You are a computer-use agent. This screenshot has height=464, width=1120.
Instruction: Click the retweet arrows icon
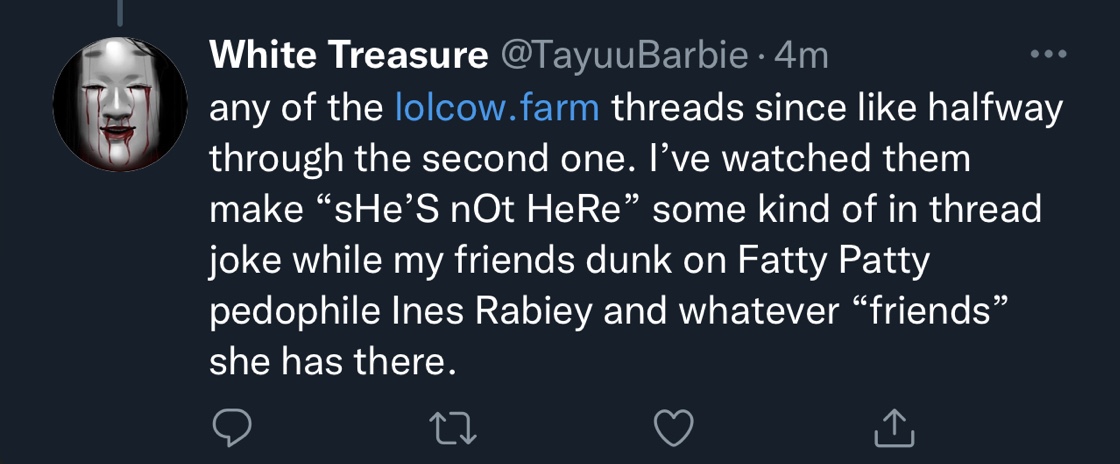pyautogui.click(x=454, y=428)
